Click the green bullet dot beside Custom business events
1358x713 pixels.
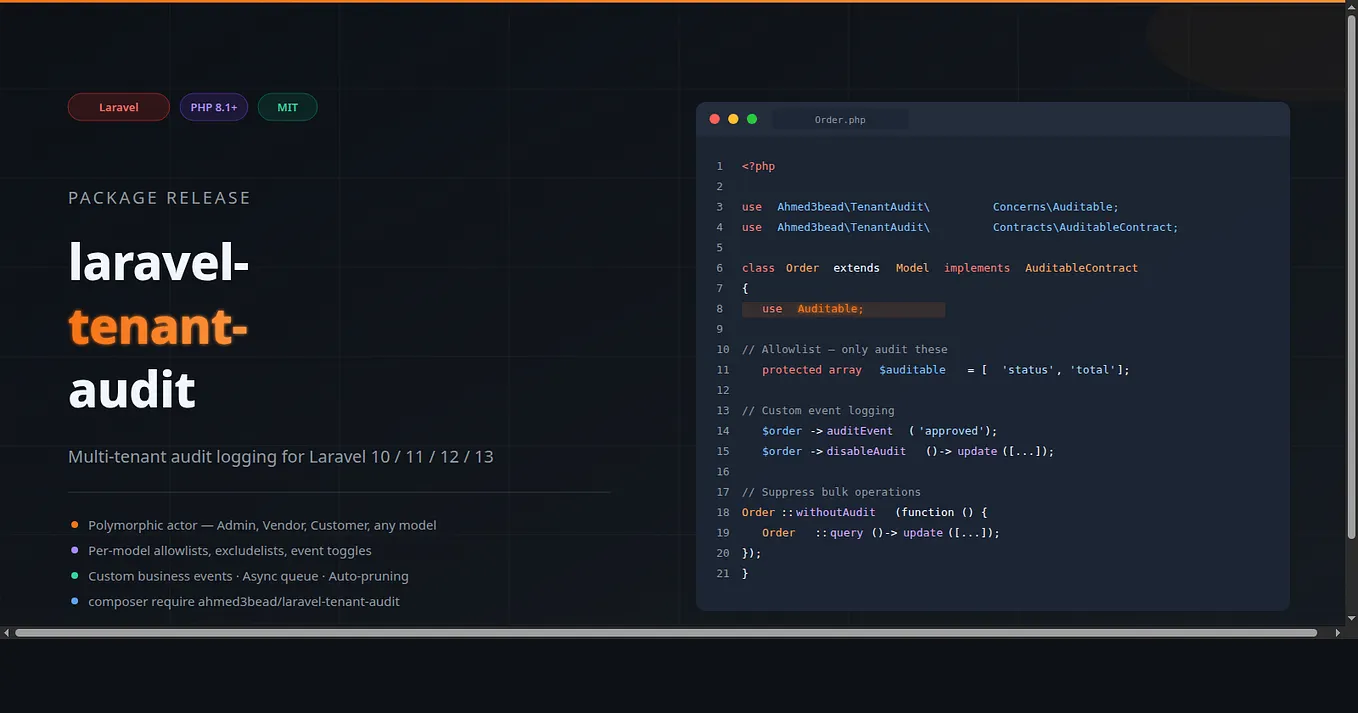[x=75, y=576]
